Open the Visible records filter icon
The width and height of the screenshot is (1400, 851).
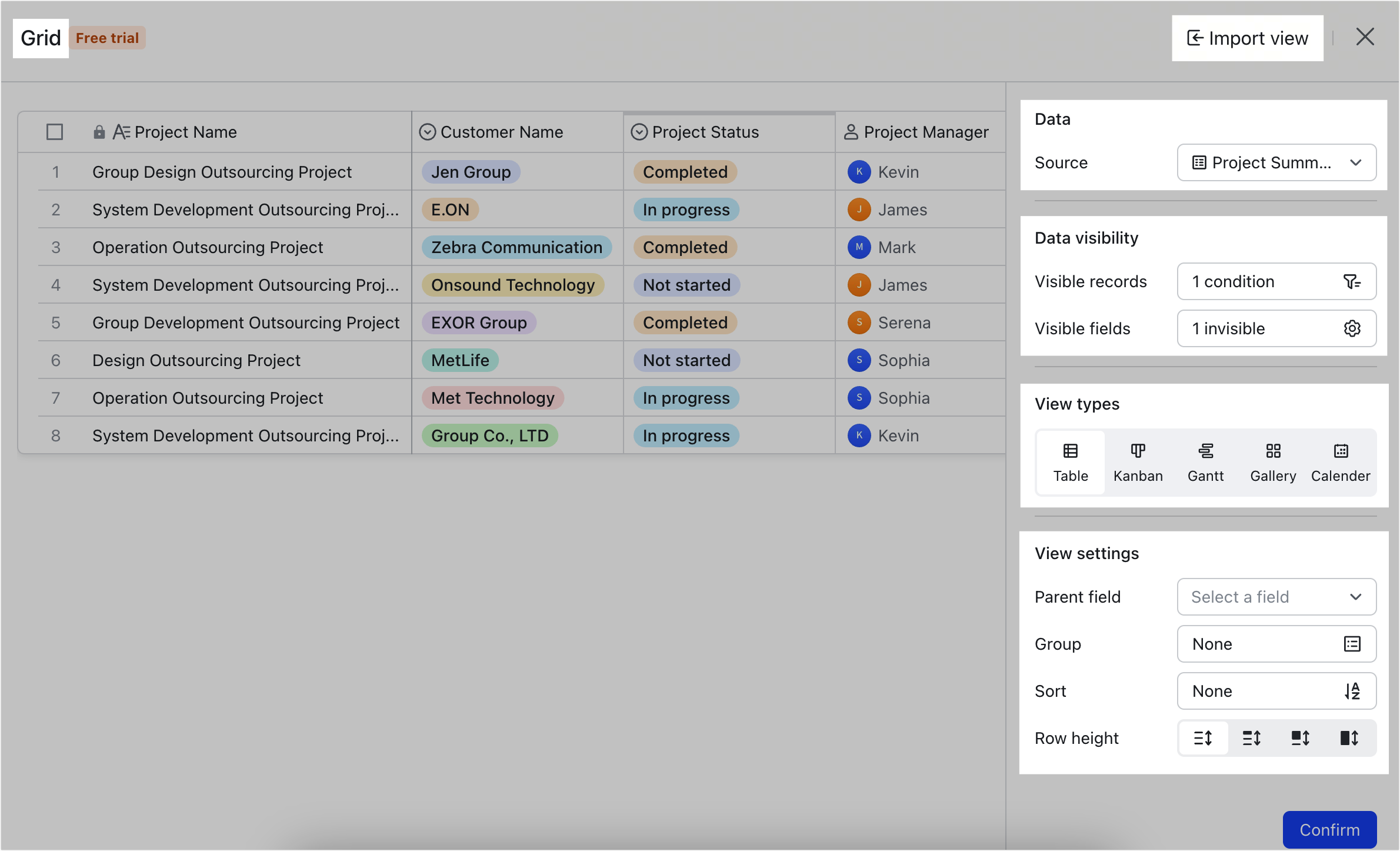coord(1352,281)
